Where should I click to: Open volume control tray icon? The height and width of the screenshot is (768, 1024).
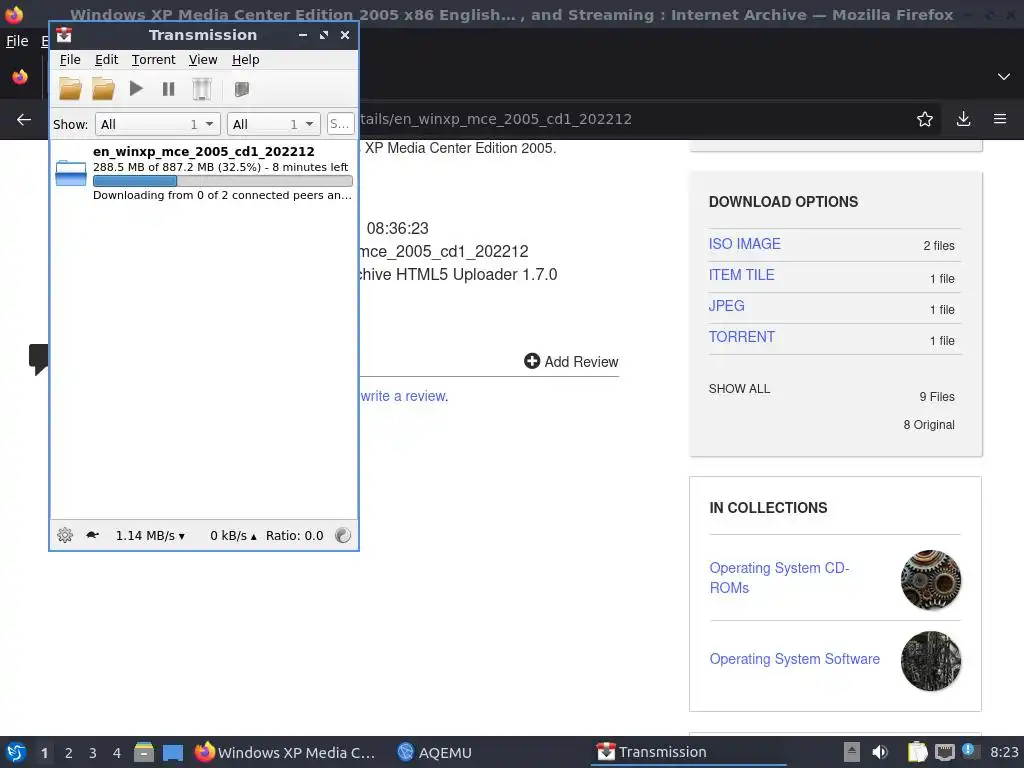point(880,752)
